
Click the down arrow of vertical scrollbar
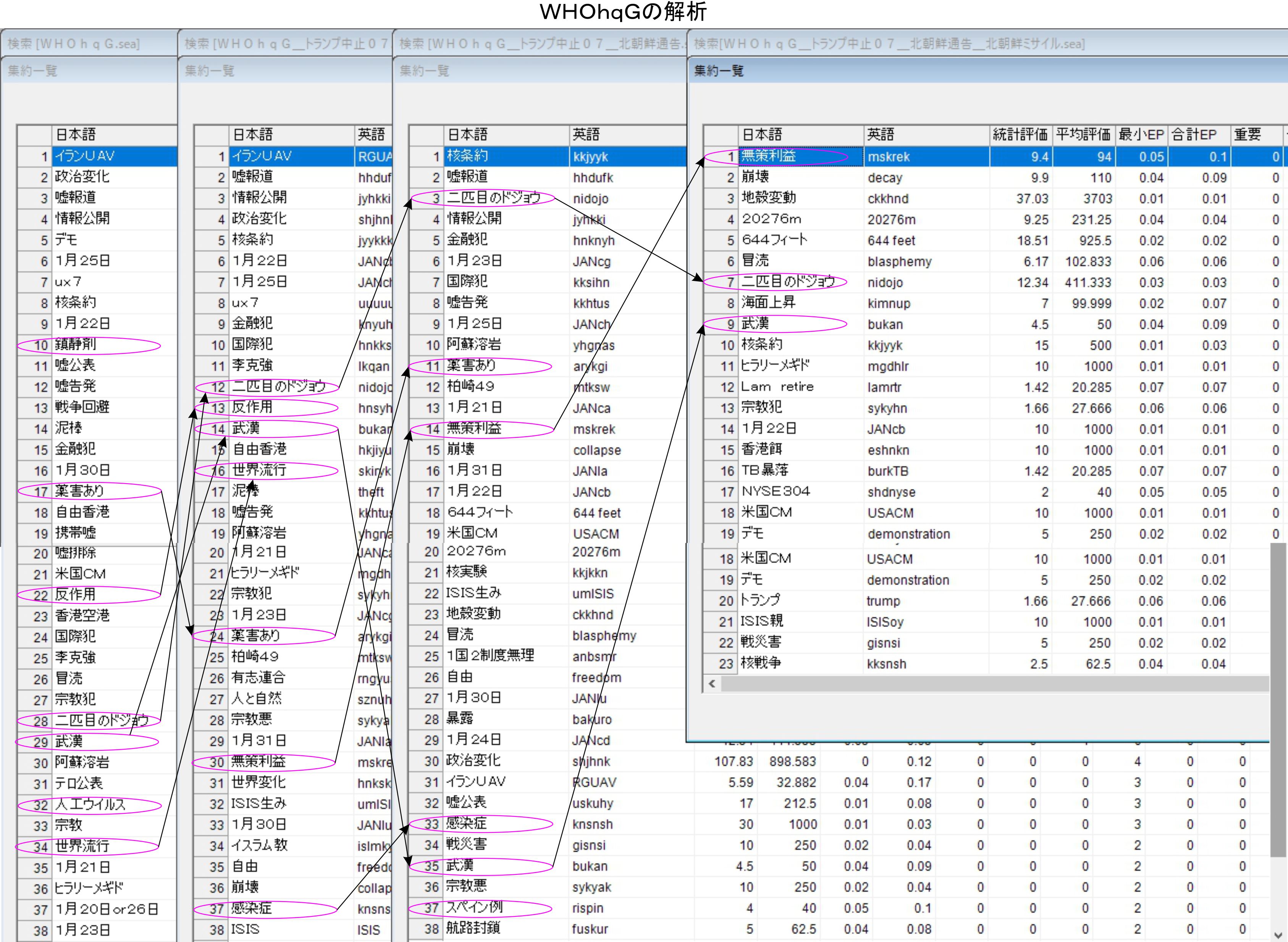pyautogui.click(x=1278, y=935)
